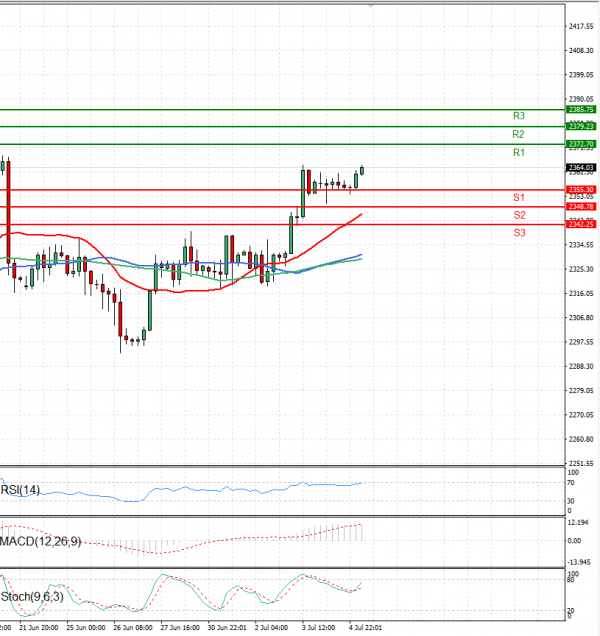
Task: Click the 2316.05 price axis value
Action: [581, 294]
